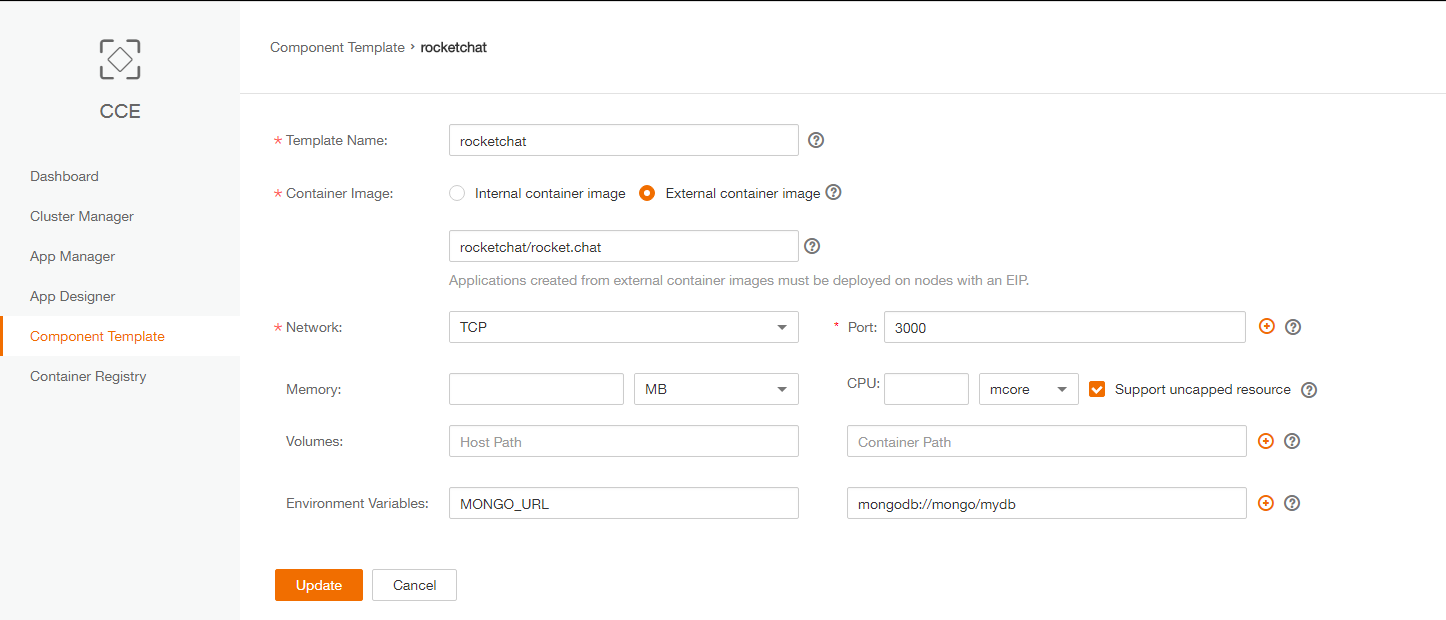Open App Manager in sidebar
The width and height of the screenshot is (1446, 620).
point(72,256)
